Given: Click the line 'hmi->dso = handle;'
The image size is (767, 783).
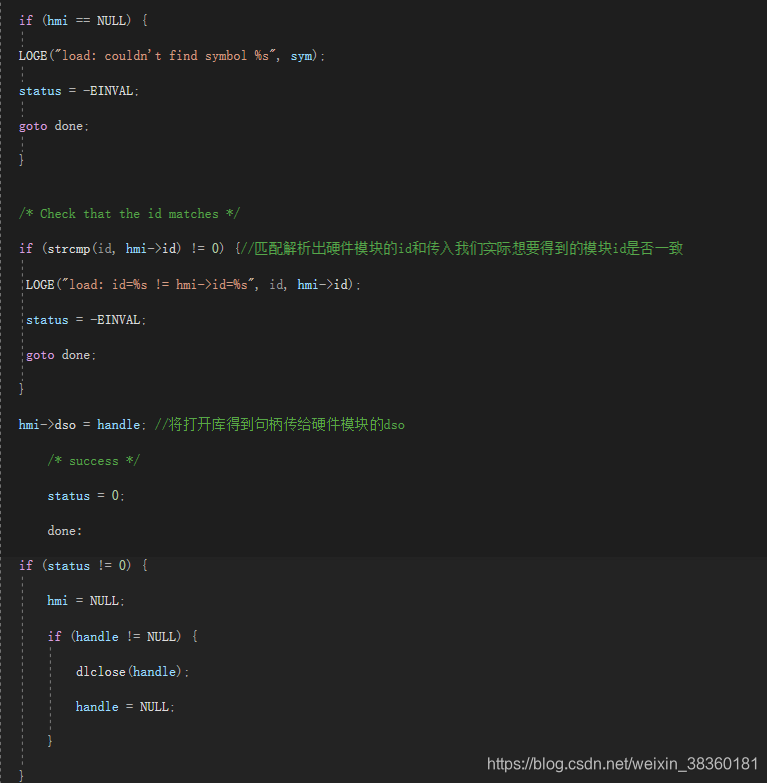Looking at the screenshot, I should (x=82, y=424).
